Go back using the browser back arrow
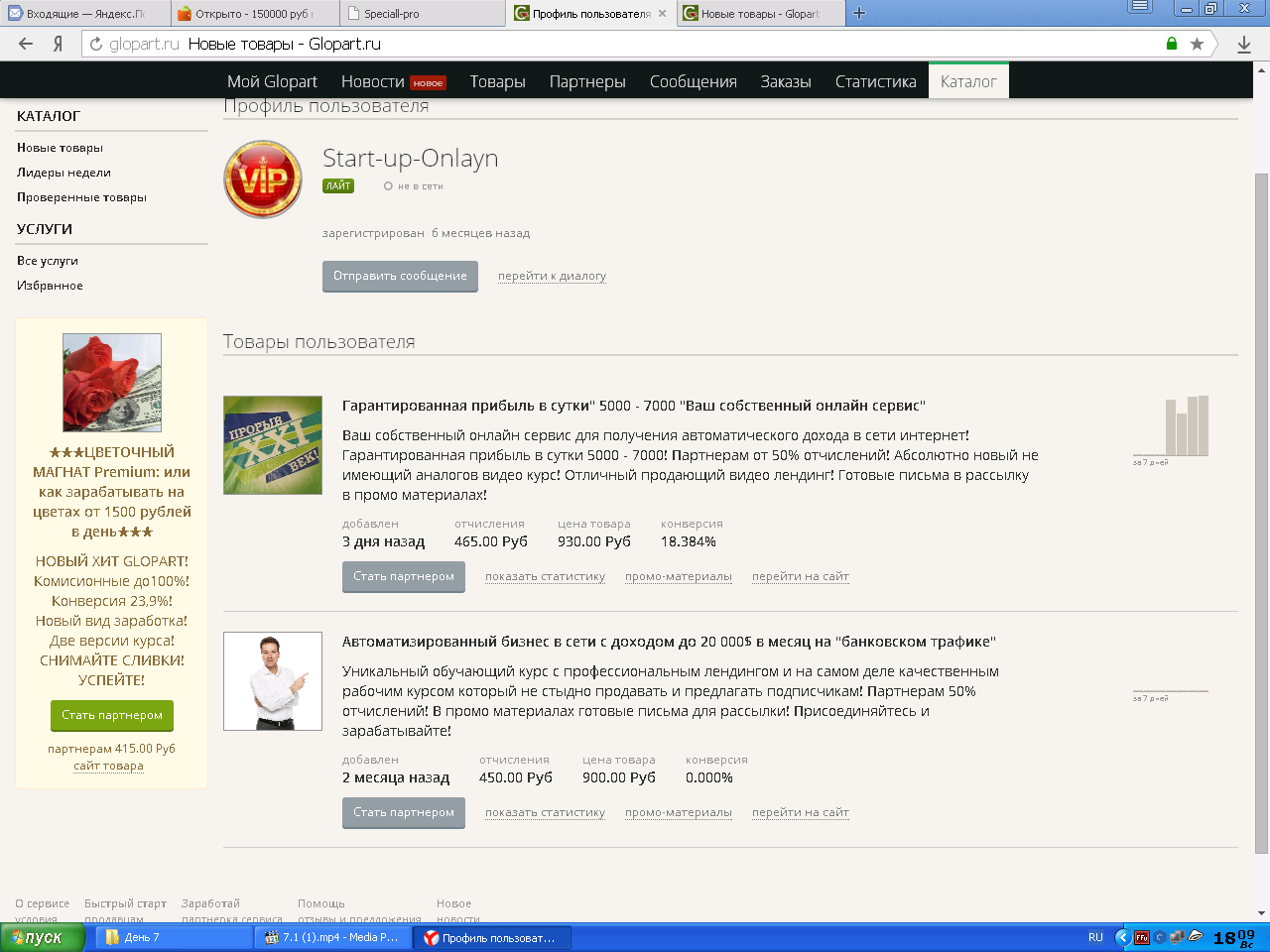Viewport: 1270px width, 952px height. 26,44
